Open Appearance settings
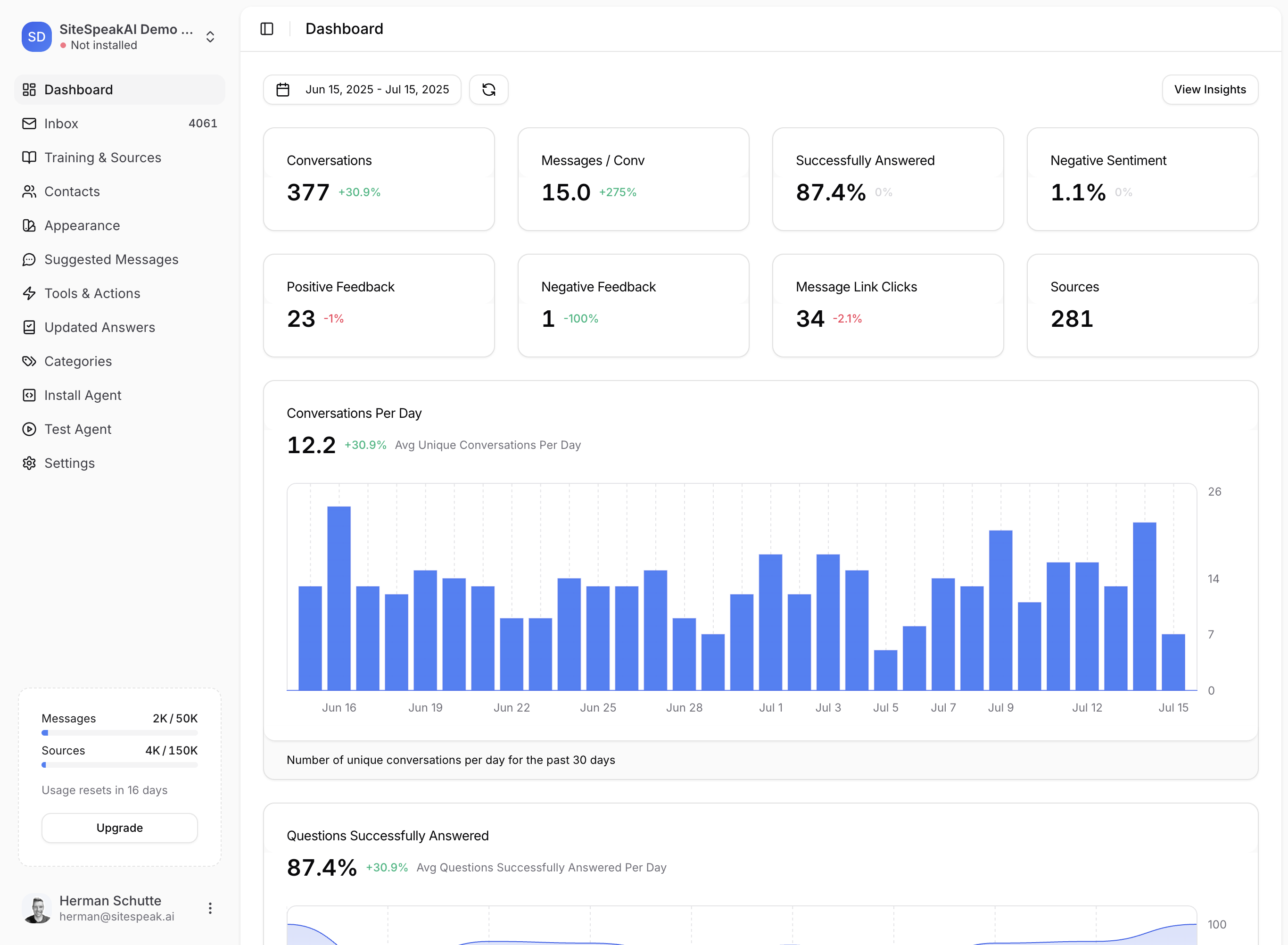The height and width of the screenshot is (945, 1288). [x=120, y=225]
